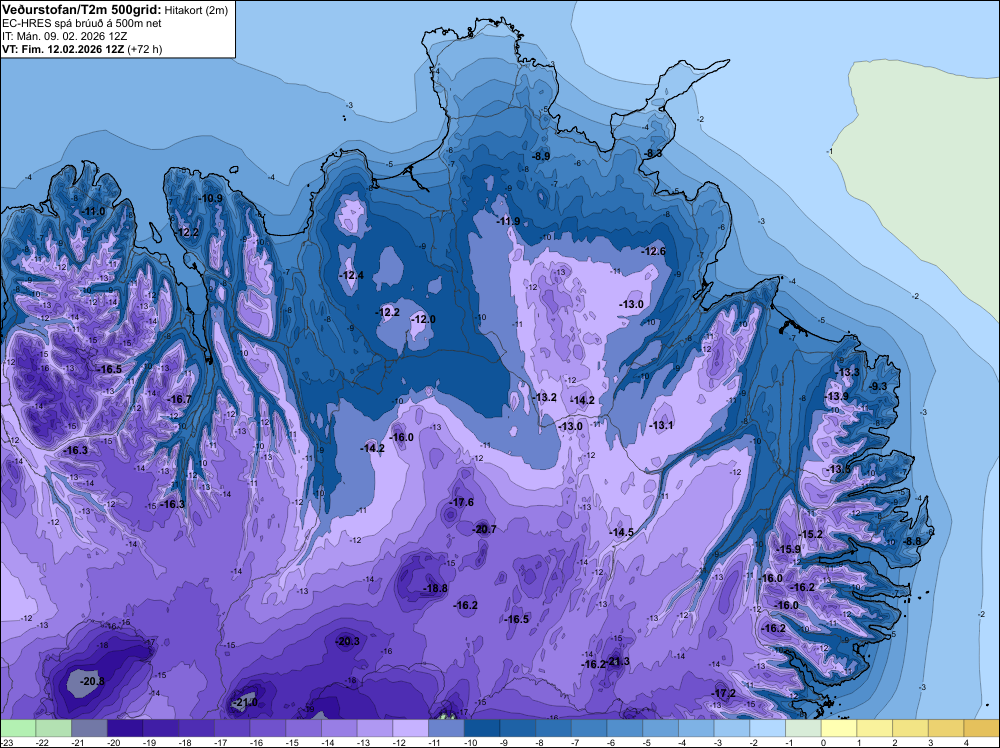The width and height of the screenshot is (1000, 748).
Task: Click the -18.8 temperature value
Action: click(x=436, y=588)
